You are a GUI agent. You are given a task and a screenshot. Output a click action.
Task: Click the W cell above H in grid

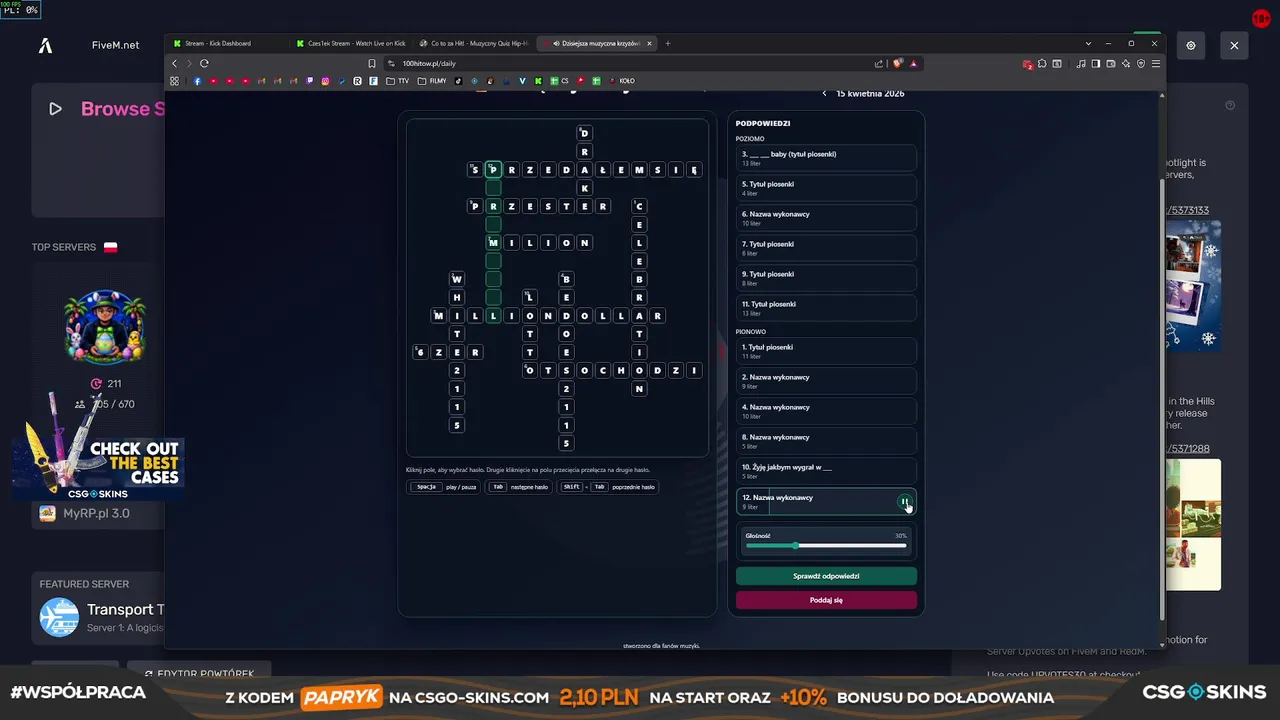tap(457, 279)
